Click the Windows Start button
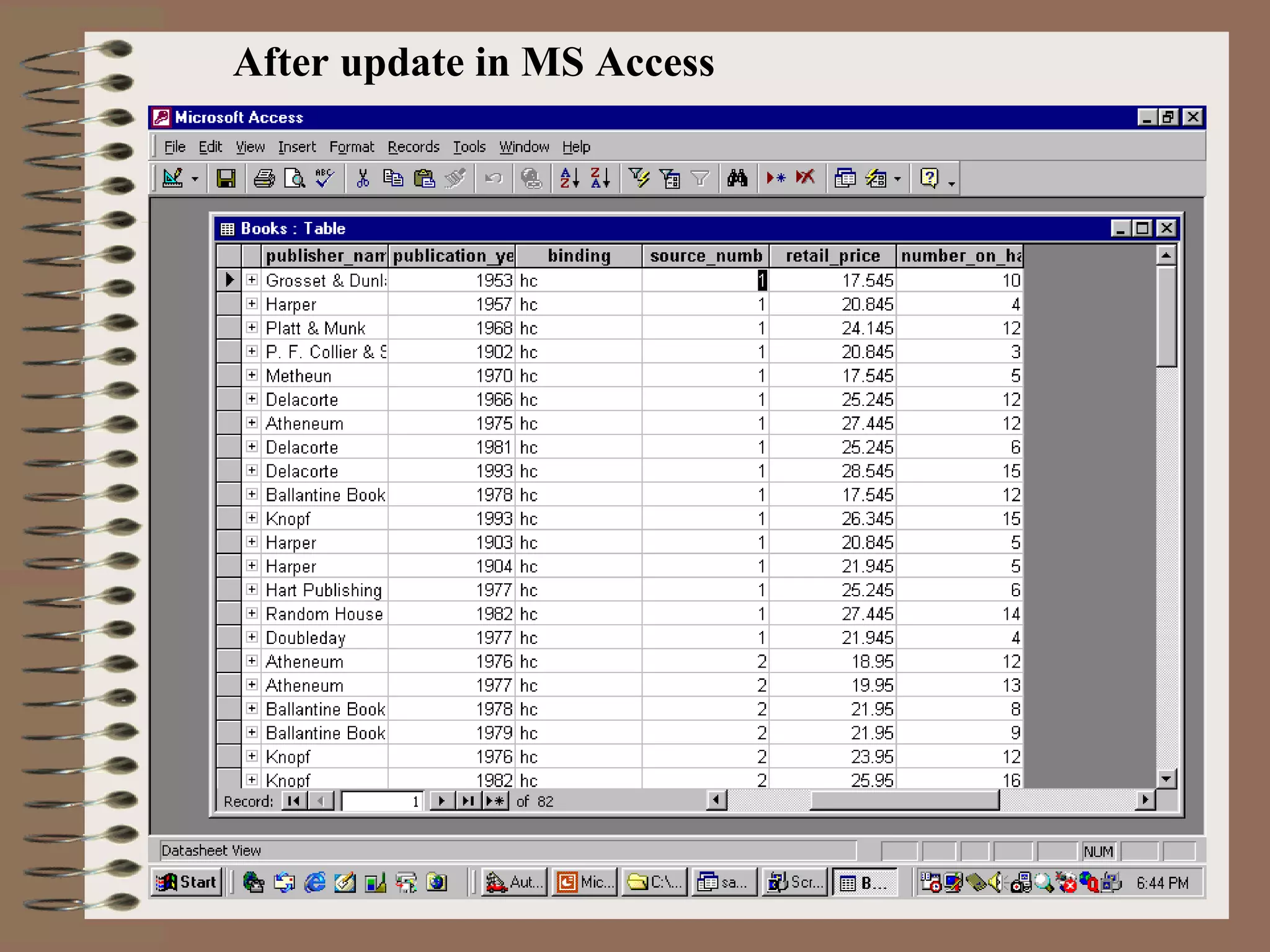This screenshot has height=952, width=1270. coord(187,882)
